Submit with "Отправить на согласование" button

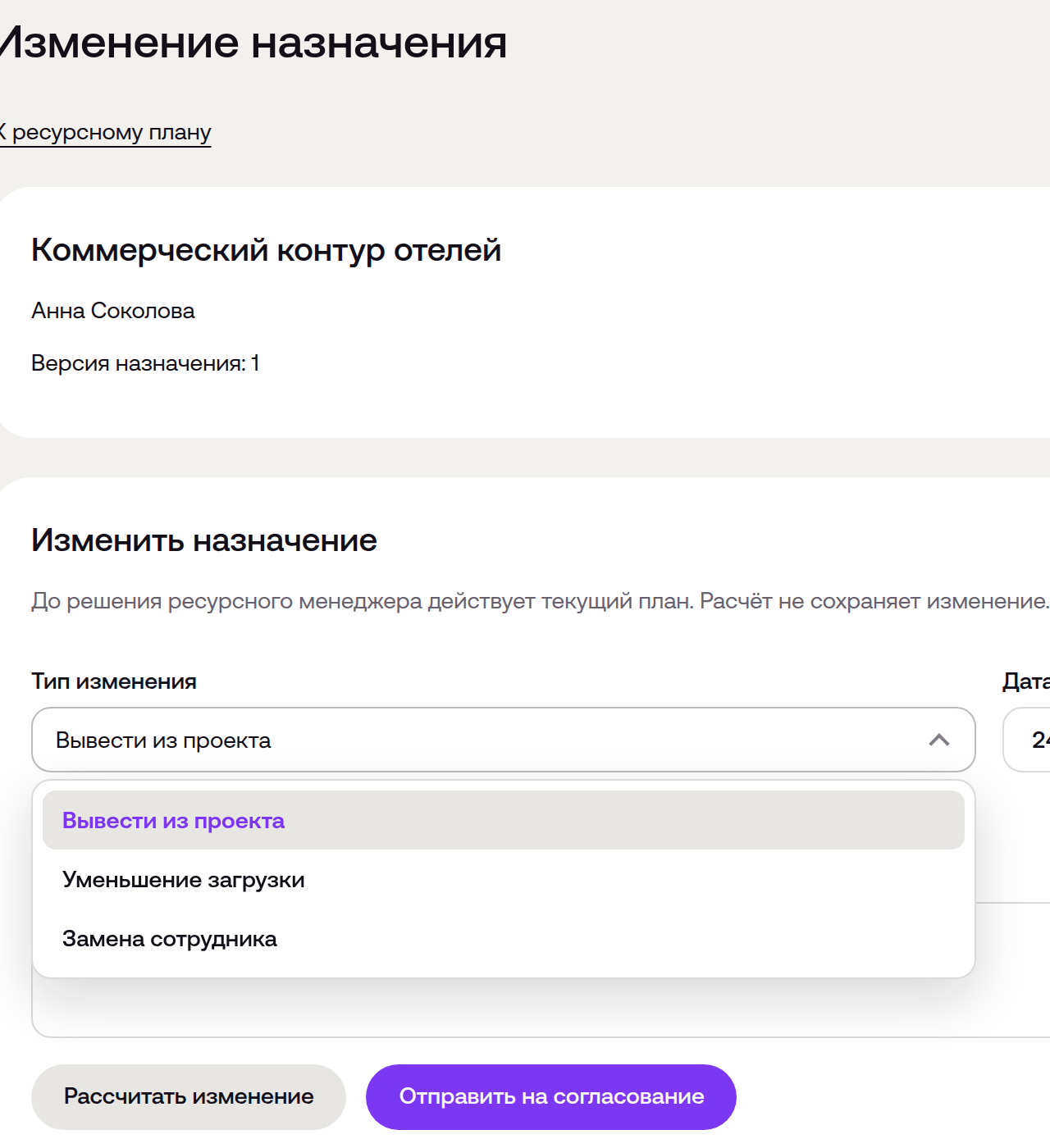(x=551, y=1096)
